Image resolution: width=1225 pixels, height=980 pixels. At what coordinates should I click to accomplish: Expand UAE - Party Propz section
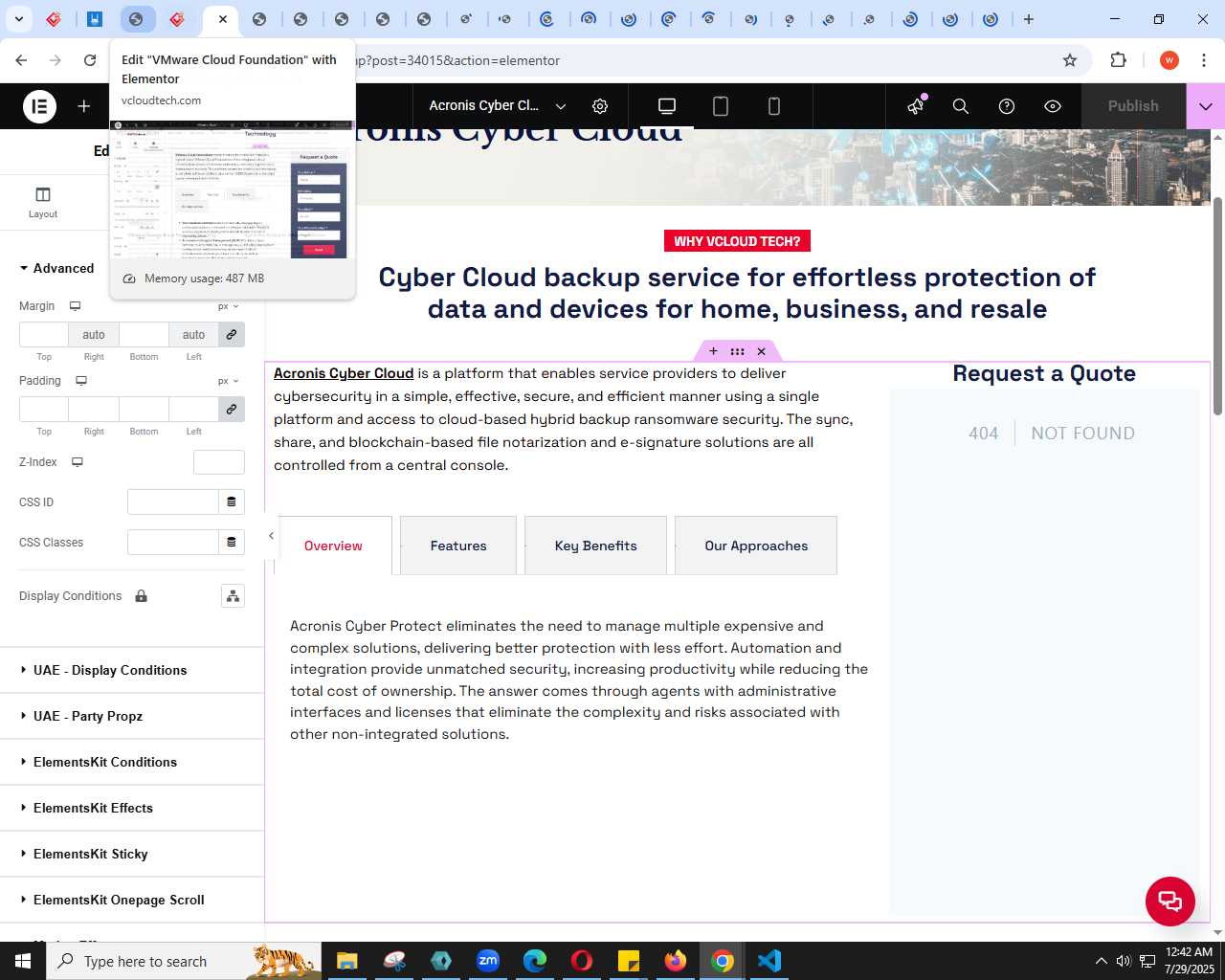(132, 716)
